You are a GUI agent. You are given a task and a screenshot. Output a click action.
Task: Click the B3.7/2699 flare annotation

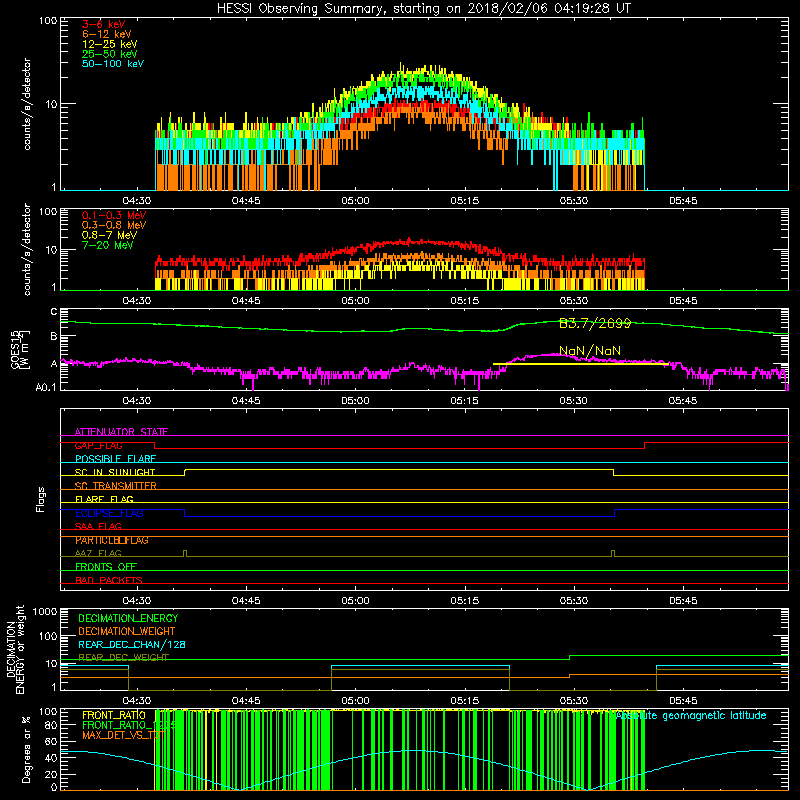[595, 323]
